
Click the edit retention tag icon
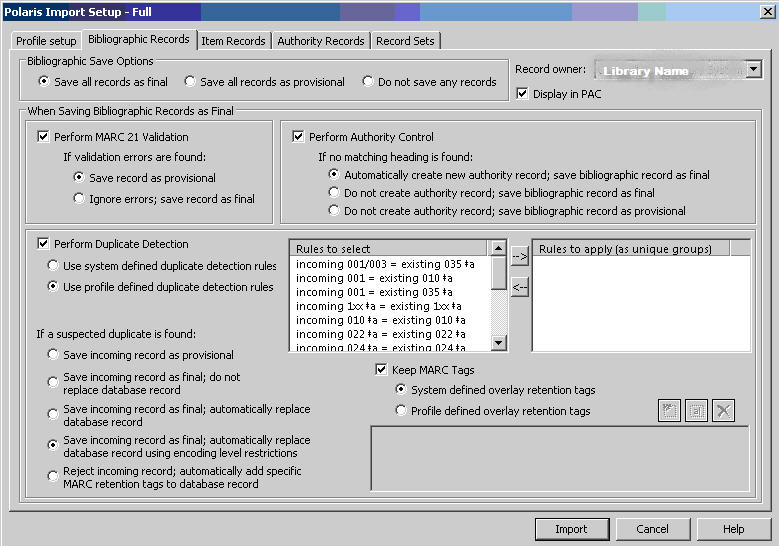click(x=696, y=411)
